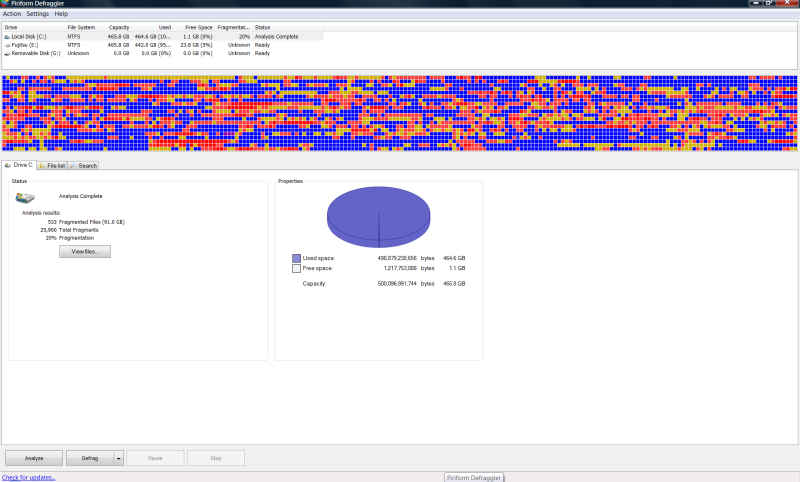Open the Settings menu
800x482 pixels.
point(37,14)
